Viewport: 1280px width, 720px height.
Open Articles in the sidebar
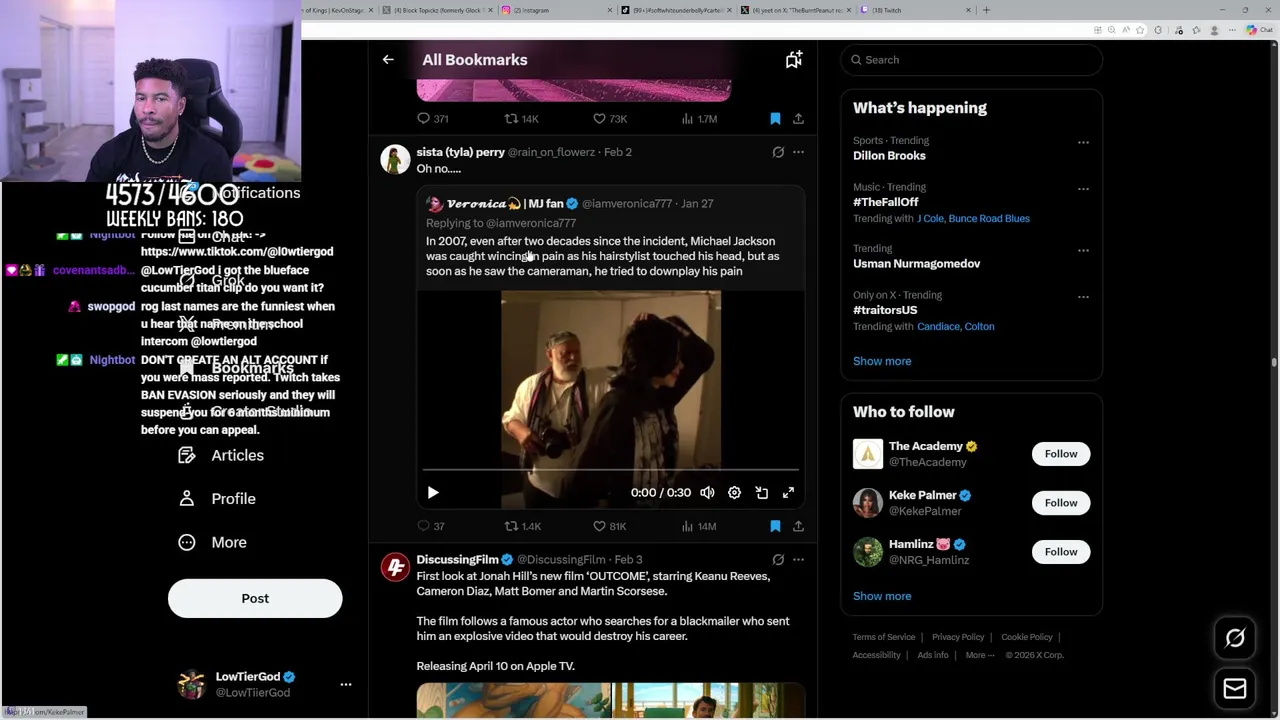pos(221,455)
